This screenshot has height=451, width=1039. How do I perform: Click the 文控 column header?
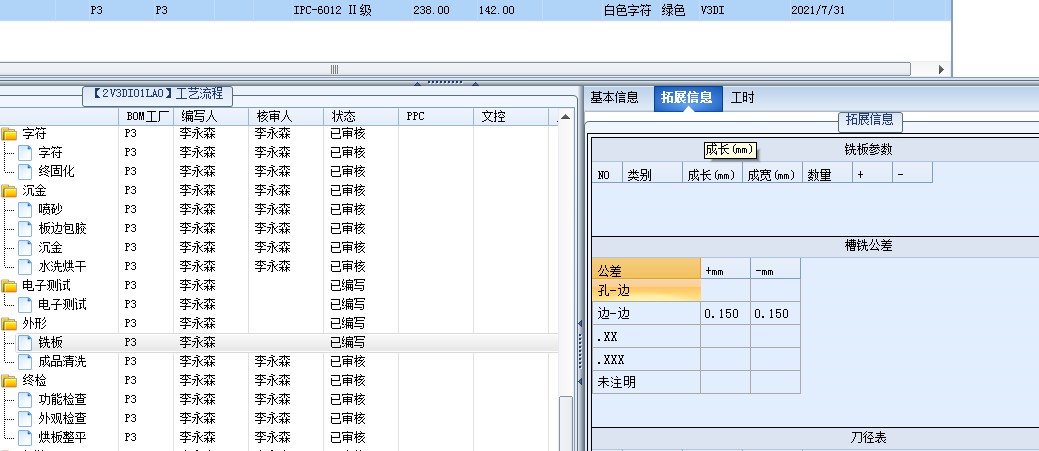[x=511, y=117]
